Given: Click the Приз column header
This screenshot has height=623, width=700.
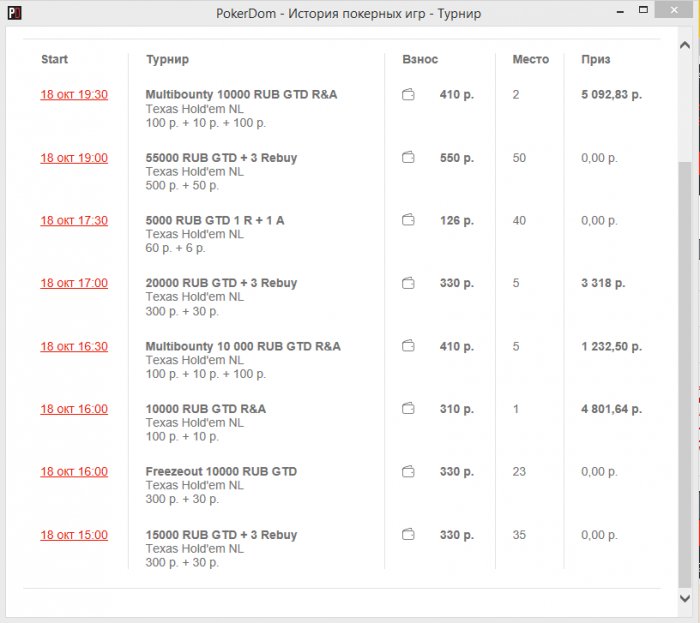Looking at the screenshot, I should tap(596, 60).
